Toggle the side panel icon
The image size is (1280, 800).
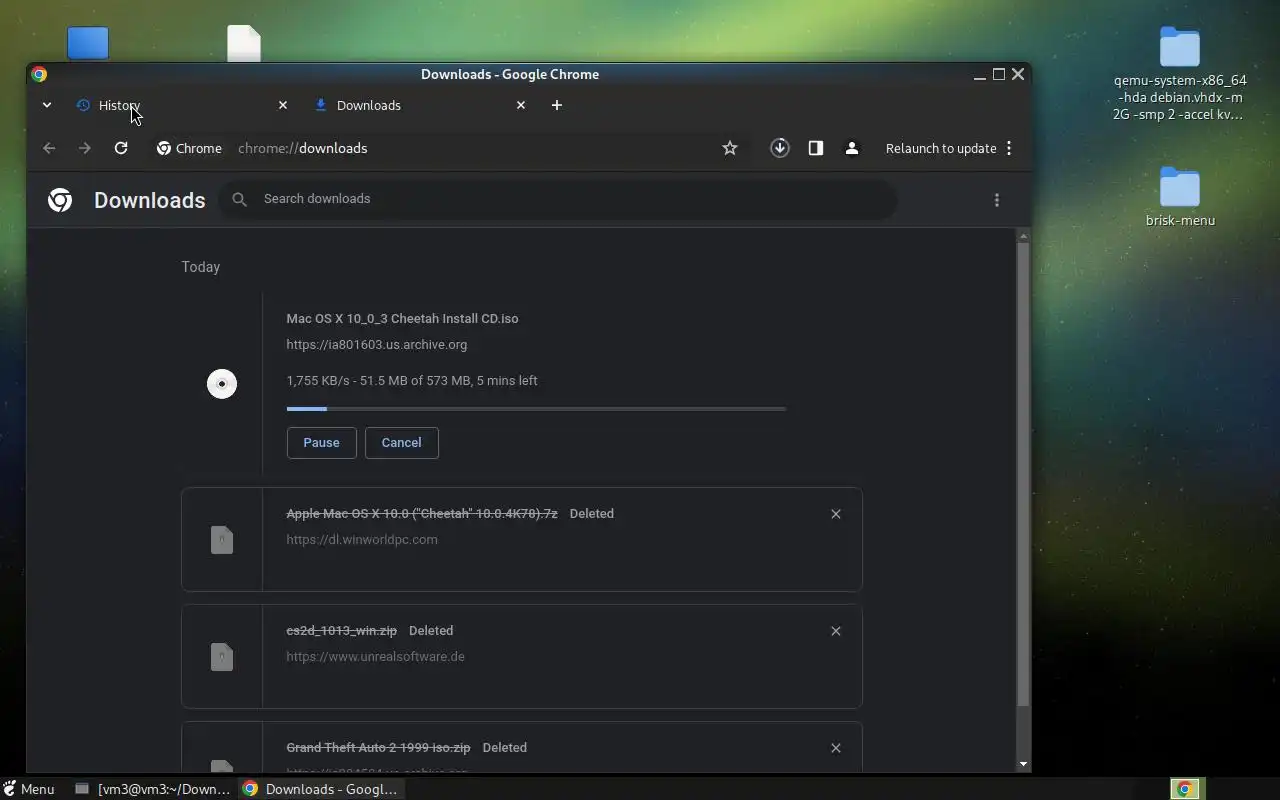click(816, 148)
